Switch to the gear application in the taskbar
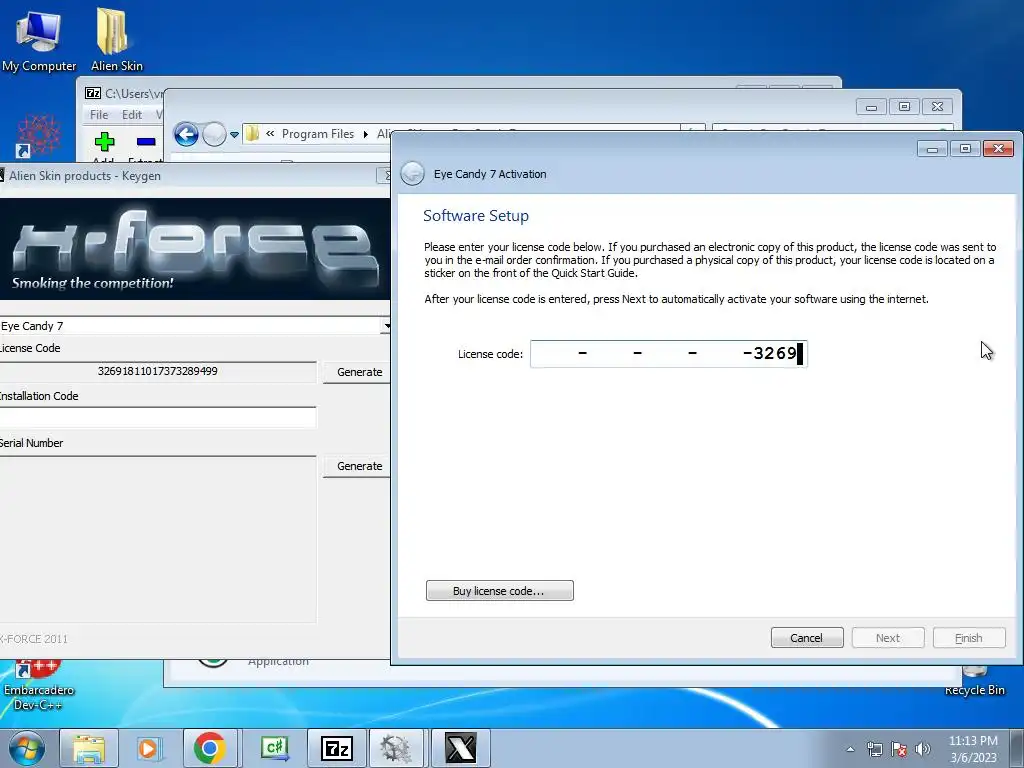Screen dimensions: 1024x768 coord(396,748)
